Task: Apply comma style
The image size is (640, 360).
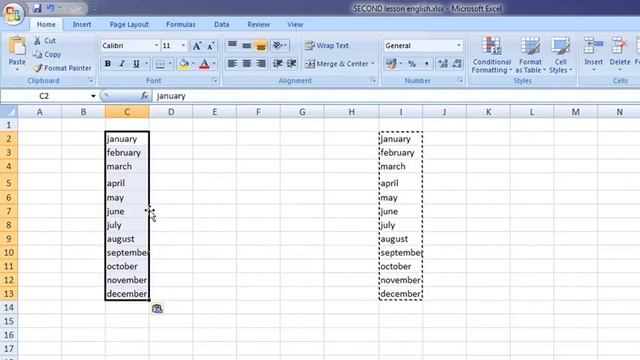Action: pyautogui.click(x=427, y=64)
